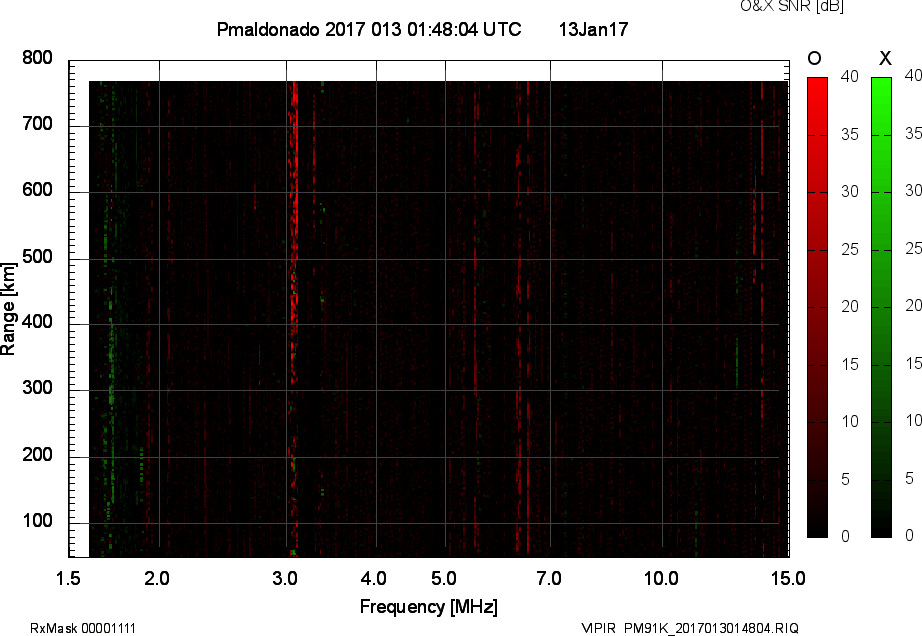Image resolution: width=922 pixels, height=636 pixels.
Task: Click the 15.0 frequency tick label
Action: click(x=790, y=577)
